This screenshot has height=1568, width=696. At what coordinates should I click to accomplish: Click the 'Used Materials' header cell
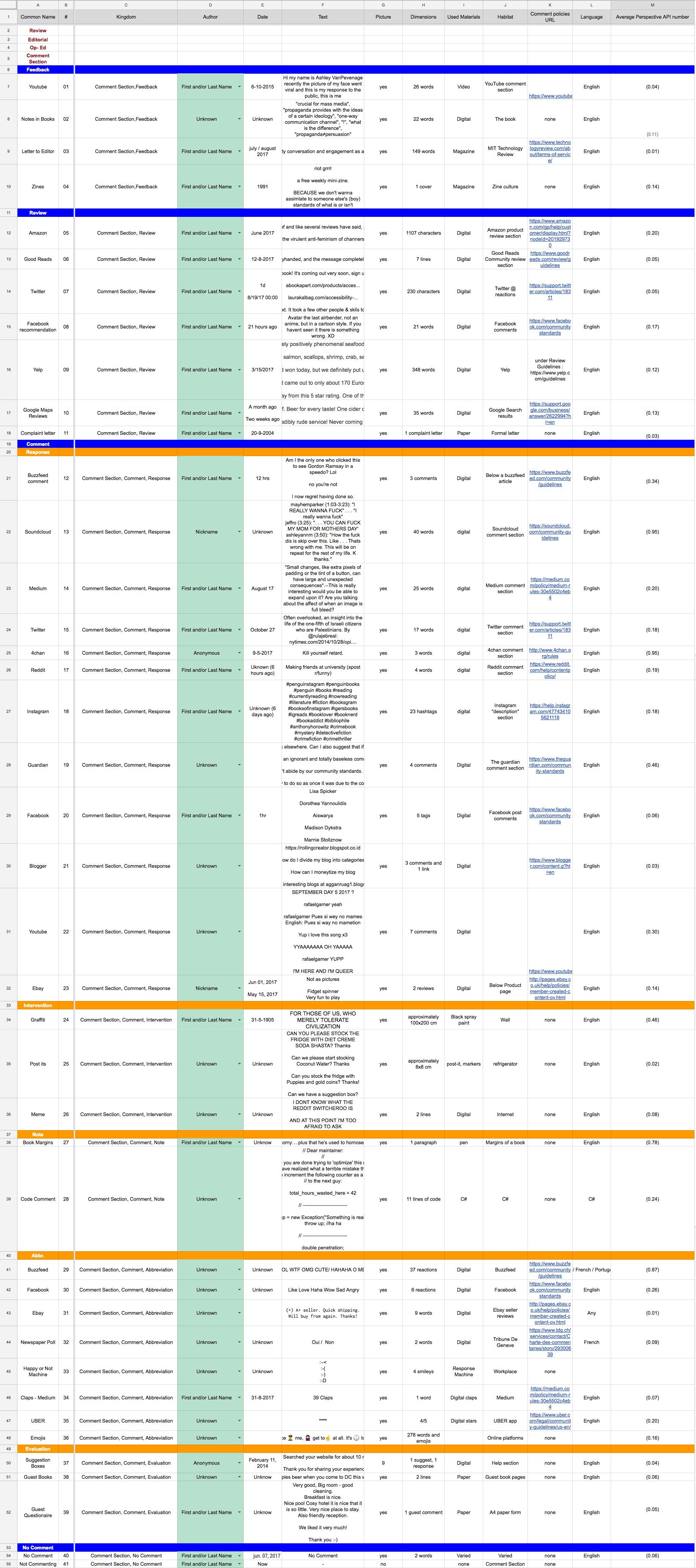(x=464, y=17)
